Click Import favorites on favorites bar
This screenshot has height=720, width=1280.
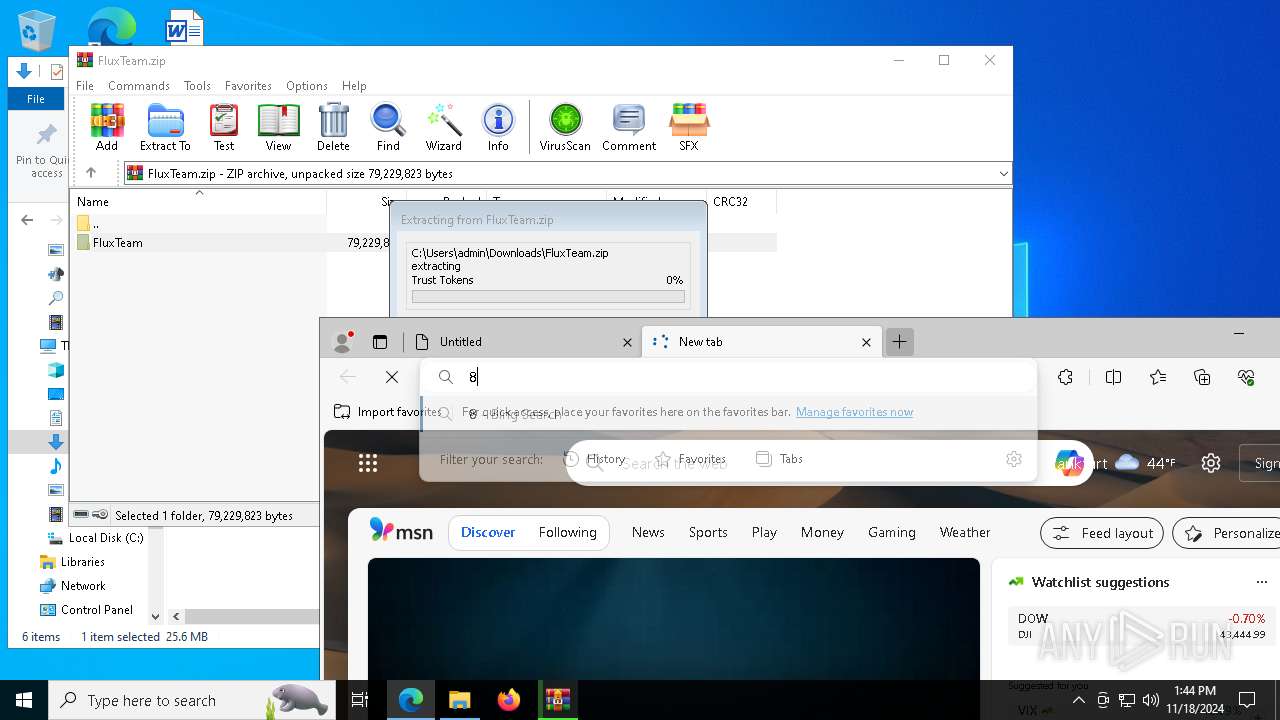[387, 412]
